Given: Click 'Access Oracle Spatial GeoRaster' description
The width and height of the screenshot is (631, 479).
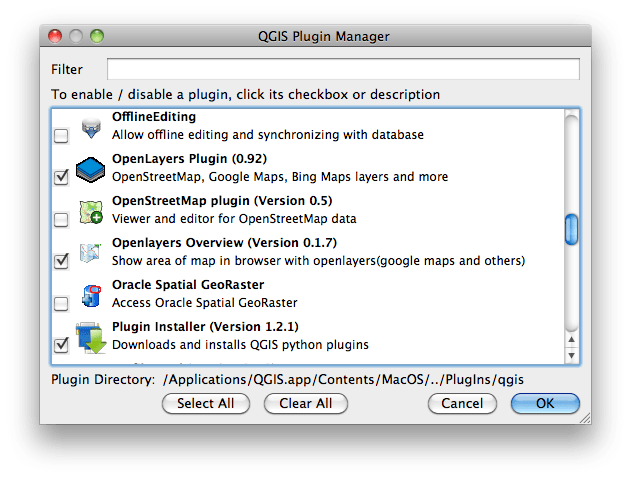Looking at the screenshot, I should point(205,303).
